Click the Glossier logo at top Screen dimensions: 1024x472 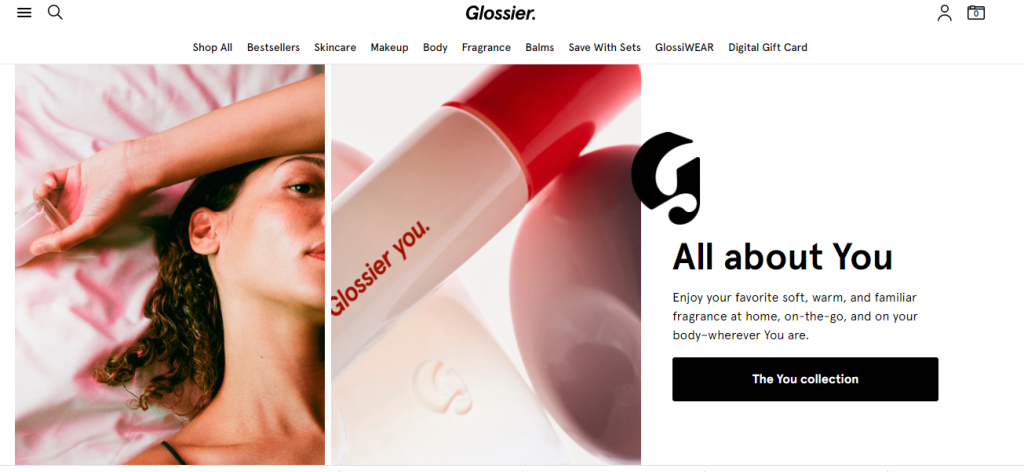(x=500, y=13)
